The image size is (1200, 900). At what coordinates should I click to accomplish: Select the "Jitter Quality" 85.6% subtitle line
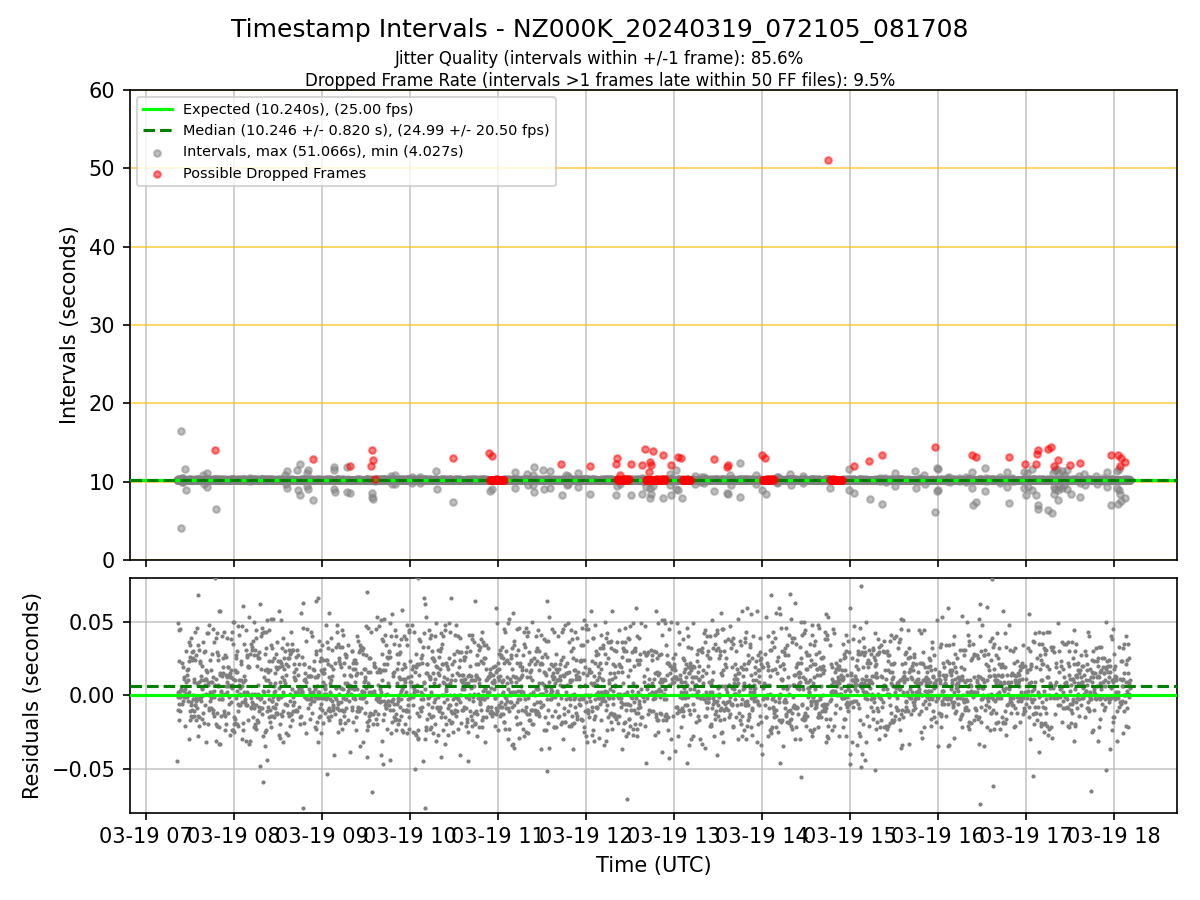point(599,58)
